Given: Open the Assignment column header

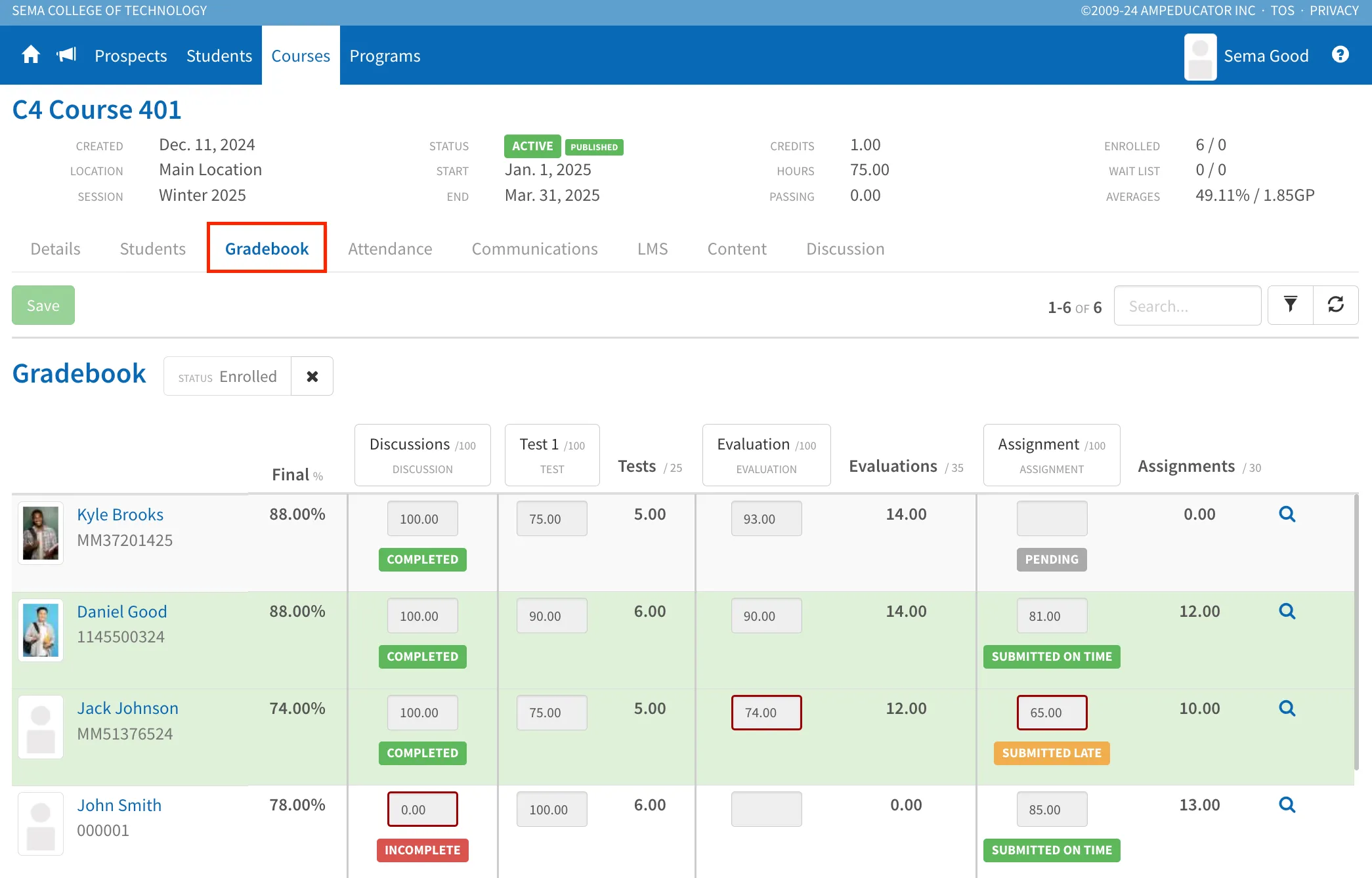Looking at the screenshot, I should 1052,455.
